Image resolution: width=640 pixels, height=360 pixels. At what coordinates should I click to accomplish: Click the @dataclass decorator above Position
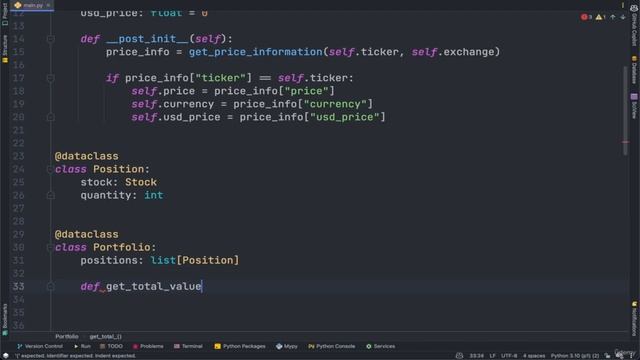pos(87,156)
